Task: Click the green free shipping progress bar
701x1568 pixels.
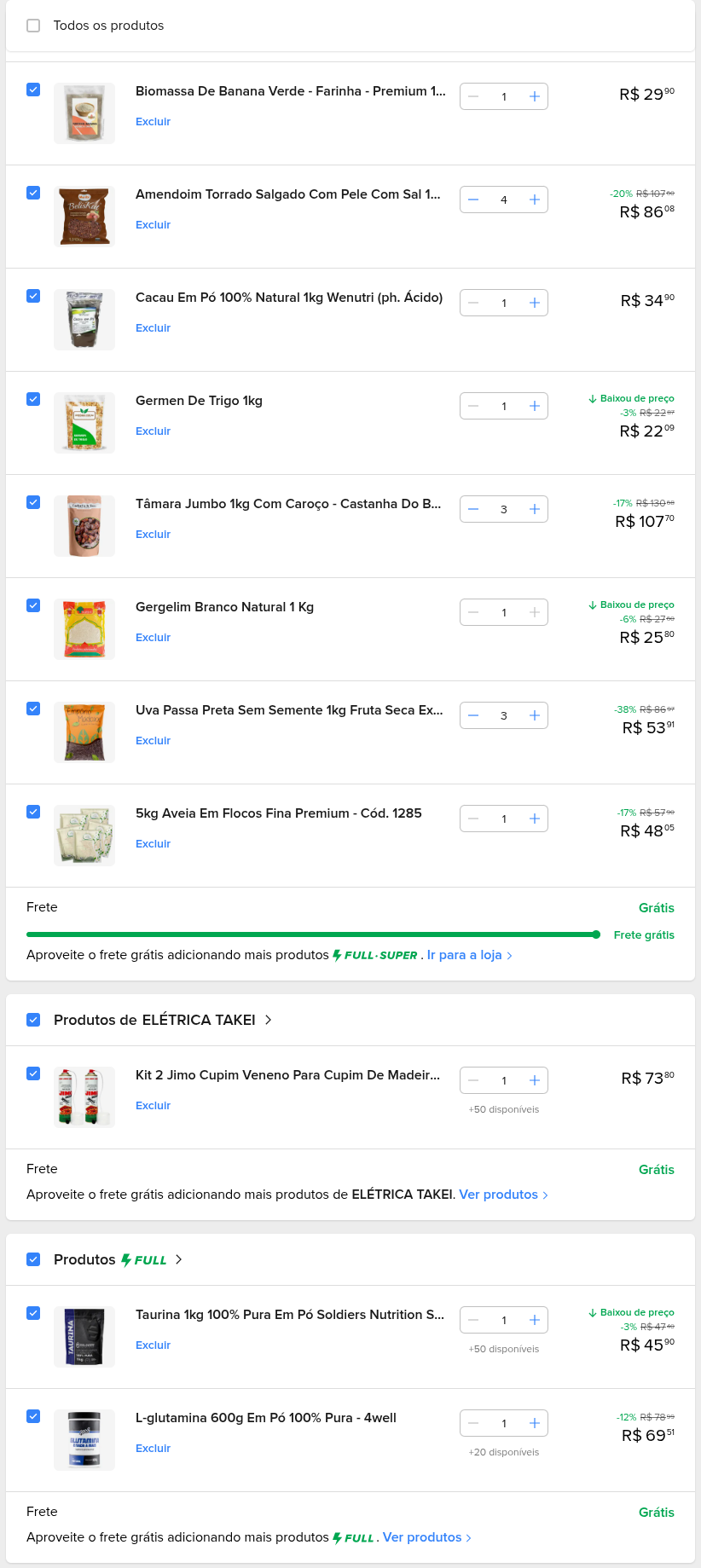Action: [x=311, y=934]
